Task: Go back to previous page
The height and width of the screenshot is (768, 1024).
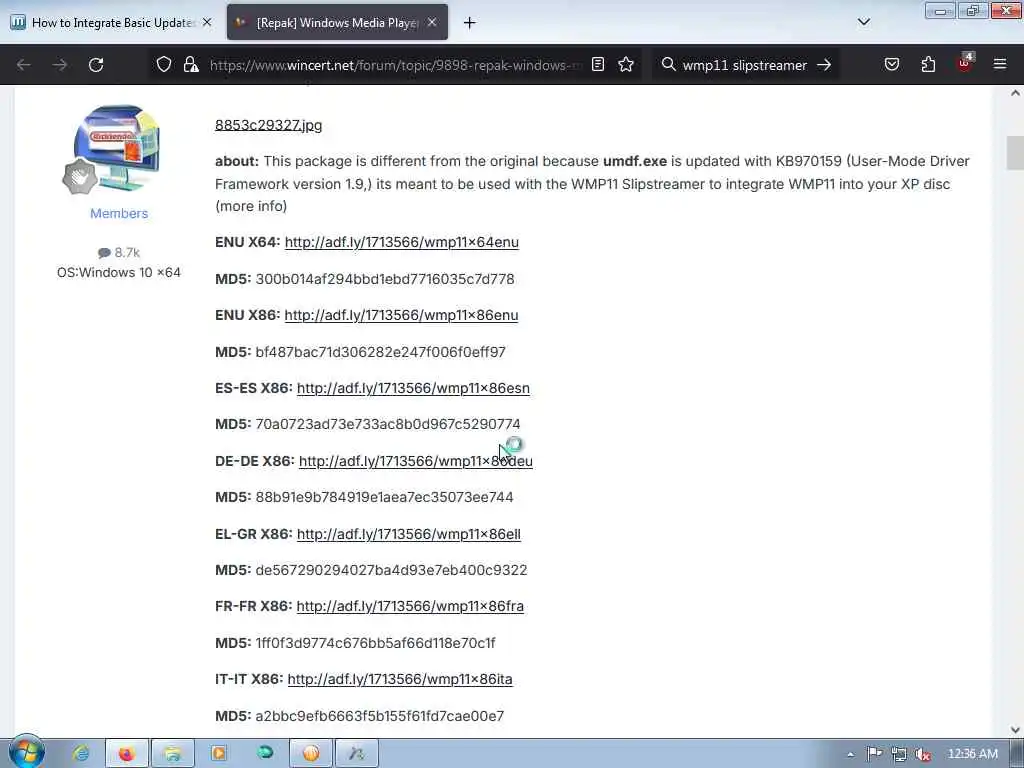Action: (24, 65)
